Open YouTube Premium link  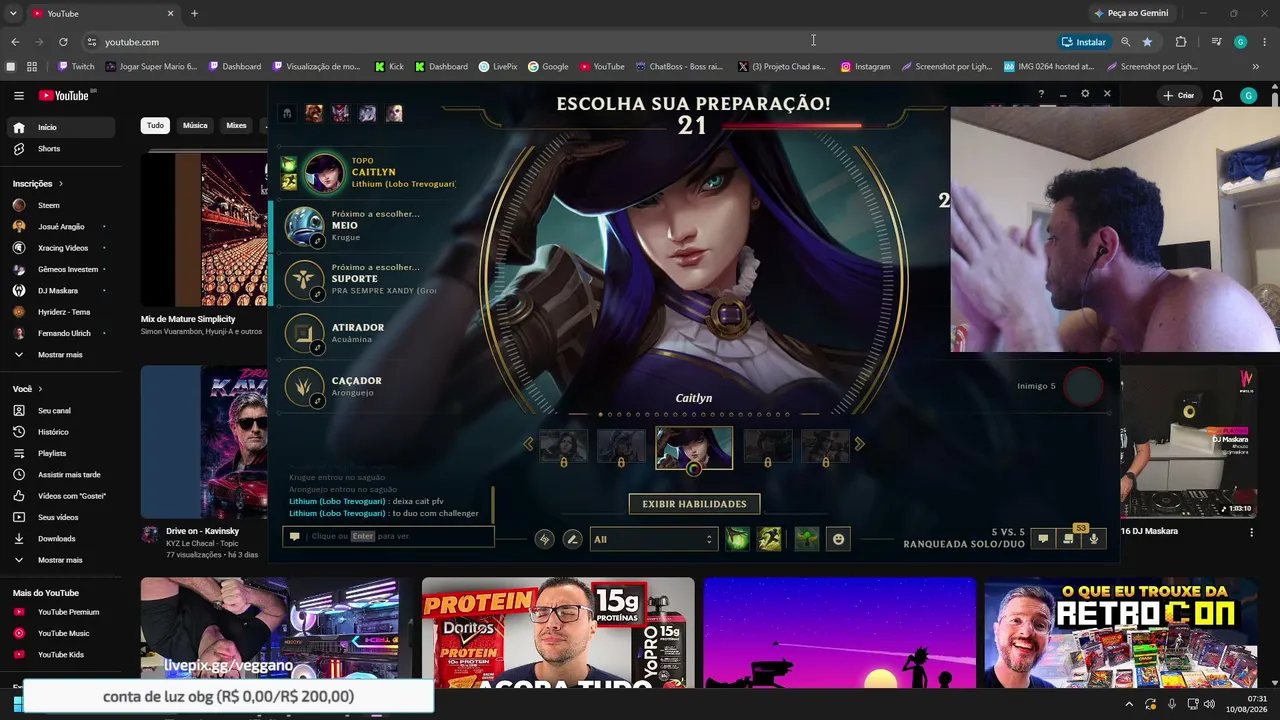click(x=60, y=612)
